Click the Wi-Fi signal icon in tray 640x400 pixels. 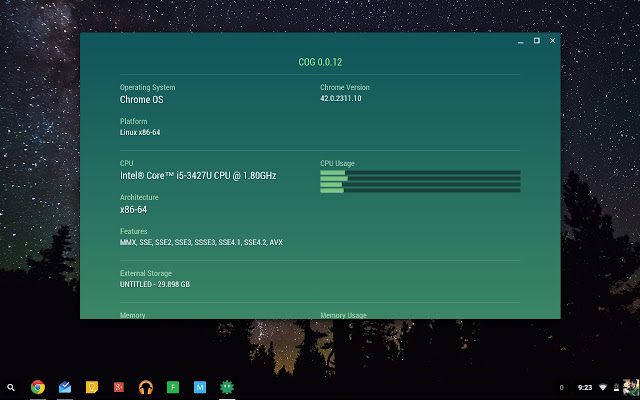tap(604, 387)
